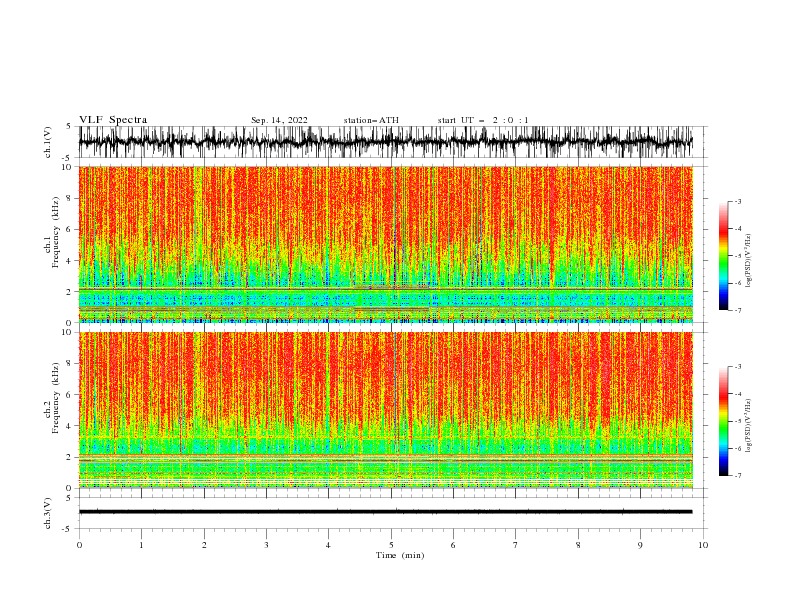792x612 pixels.
Task: Click the ch.3 voltage waveform trace
Action: click(385, 512)
